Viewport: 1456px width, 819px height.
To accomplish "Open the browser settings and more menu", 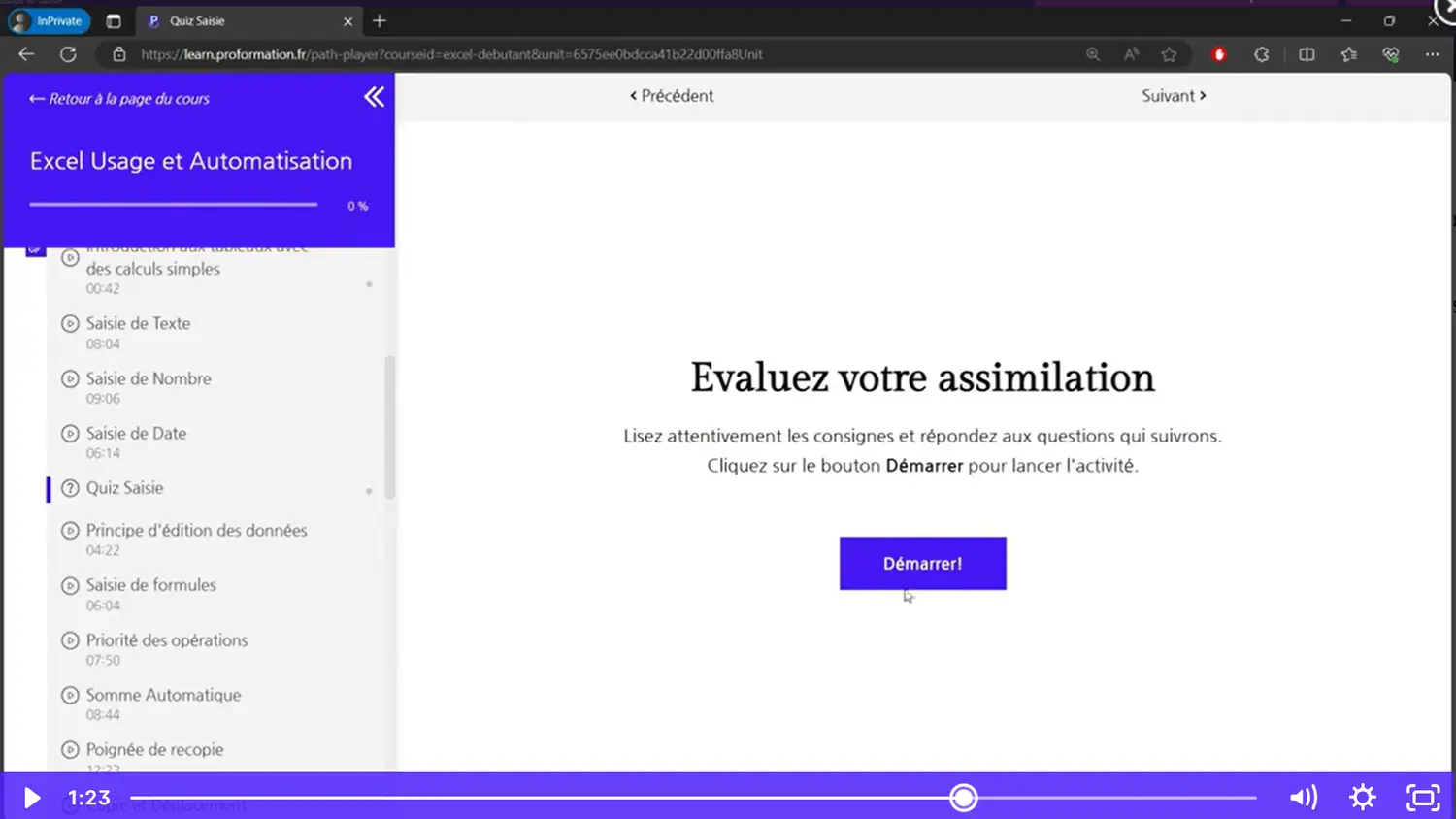I will click(x=1432, y=54).
